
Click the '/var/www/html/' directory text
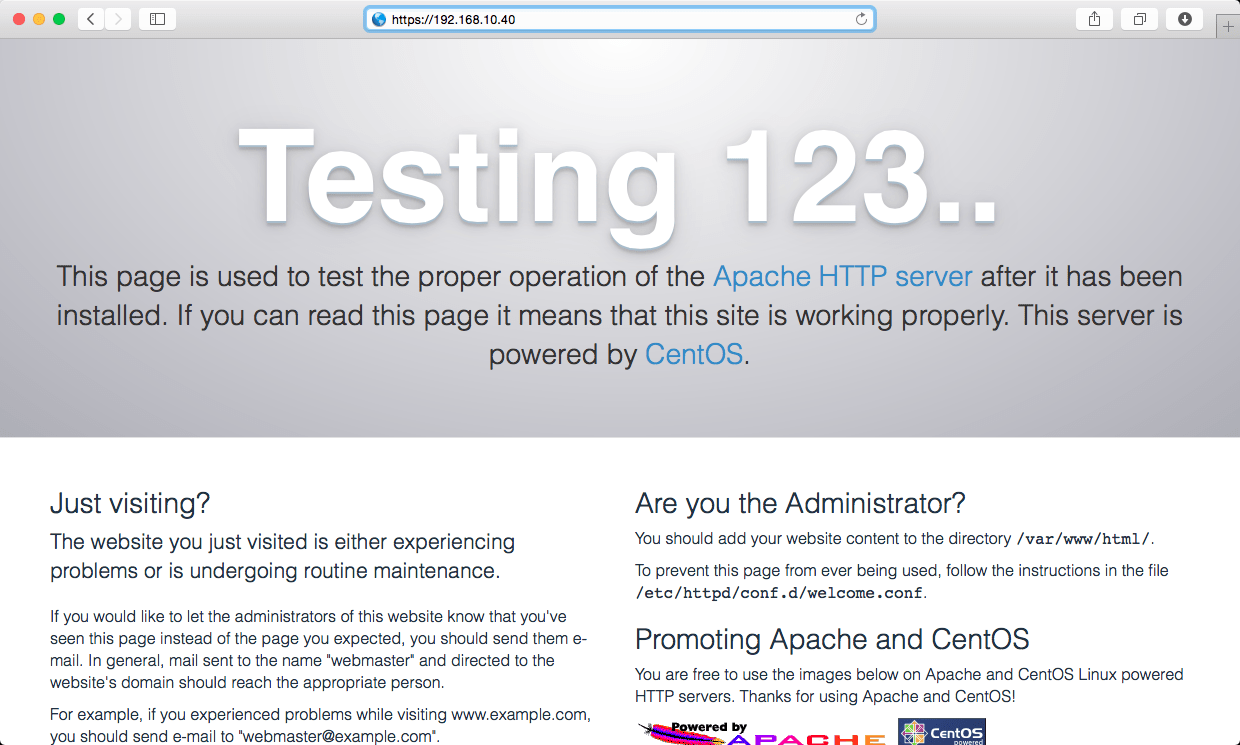pos(1083,539)
